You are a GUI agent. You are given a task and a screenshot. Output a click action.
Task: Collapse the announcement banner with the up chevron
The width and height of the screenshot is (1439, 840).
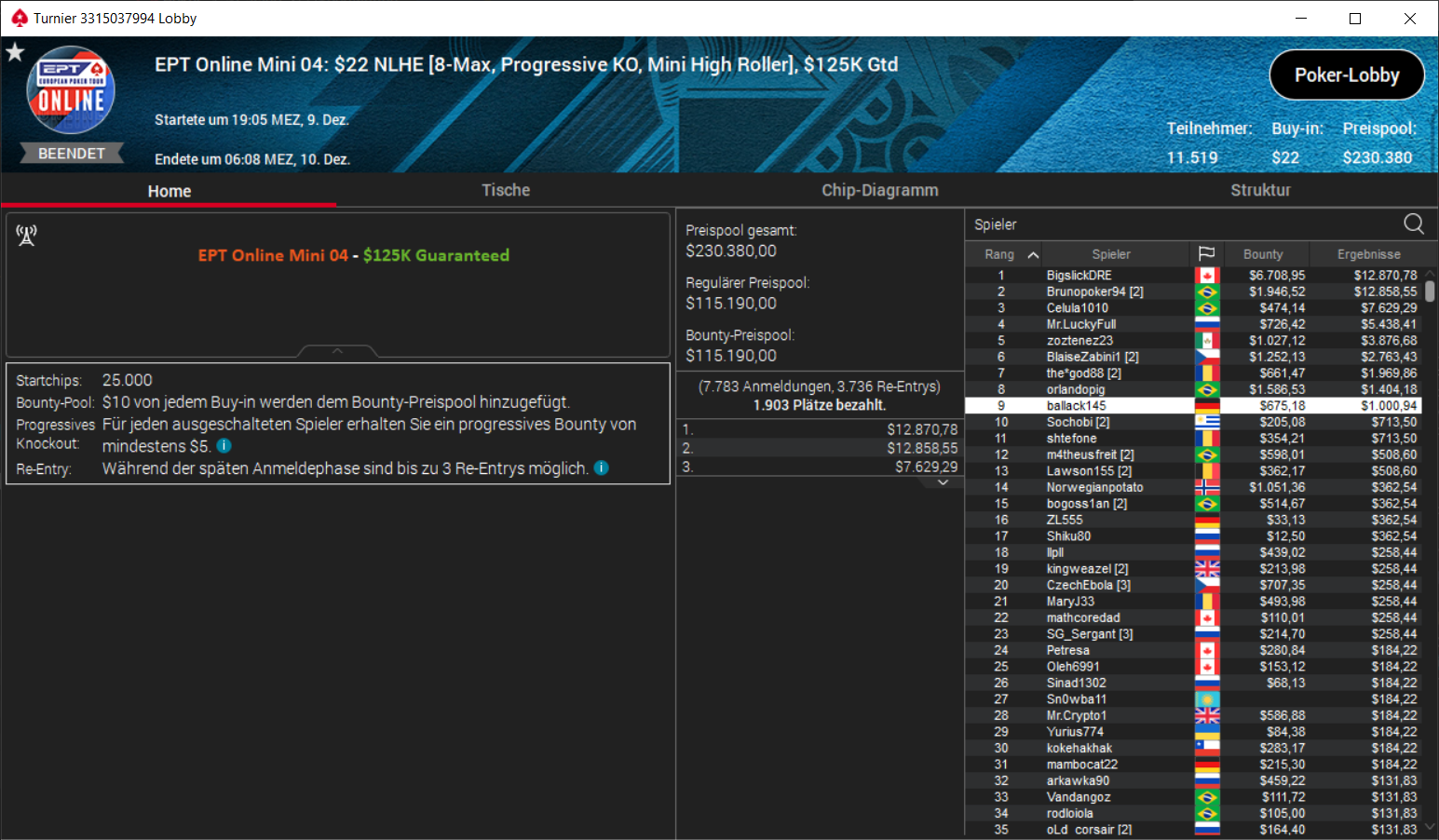[x=337, y=351]
